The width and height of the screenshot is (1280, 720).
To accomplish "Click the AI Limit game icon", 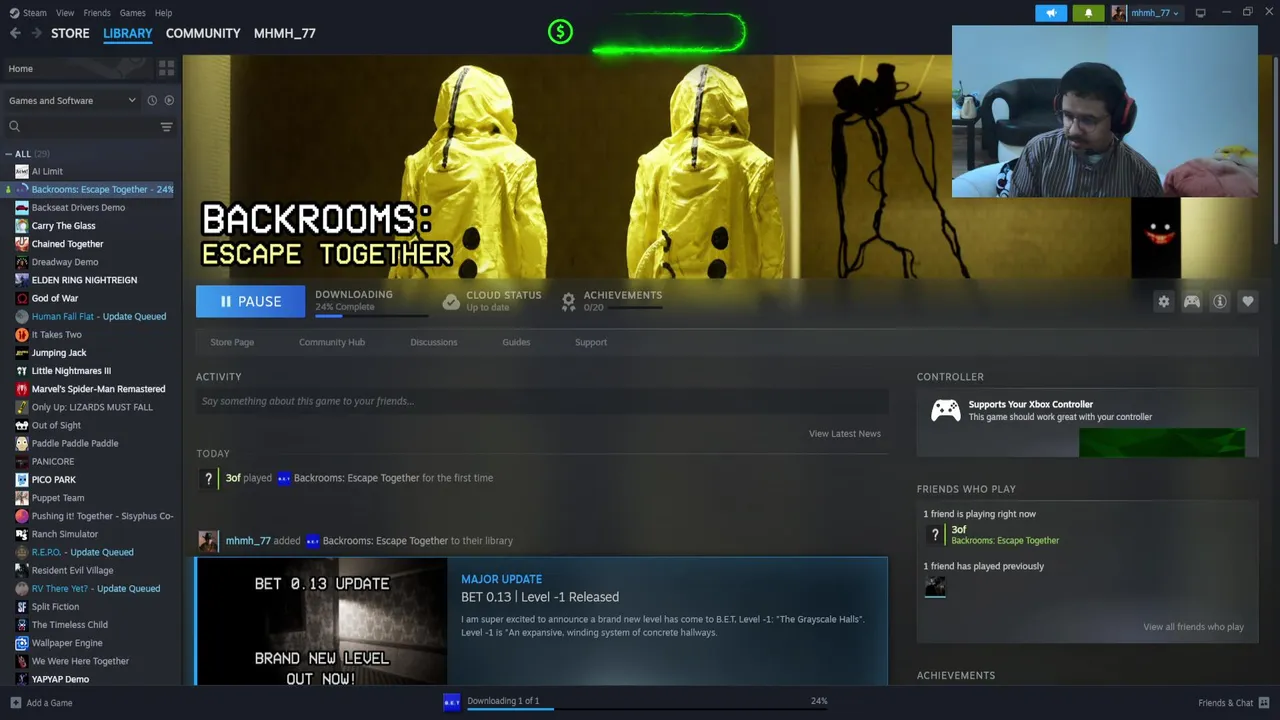I will [x=22, y=171].
